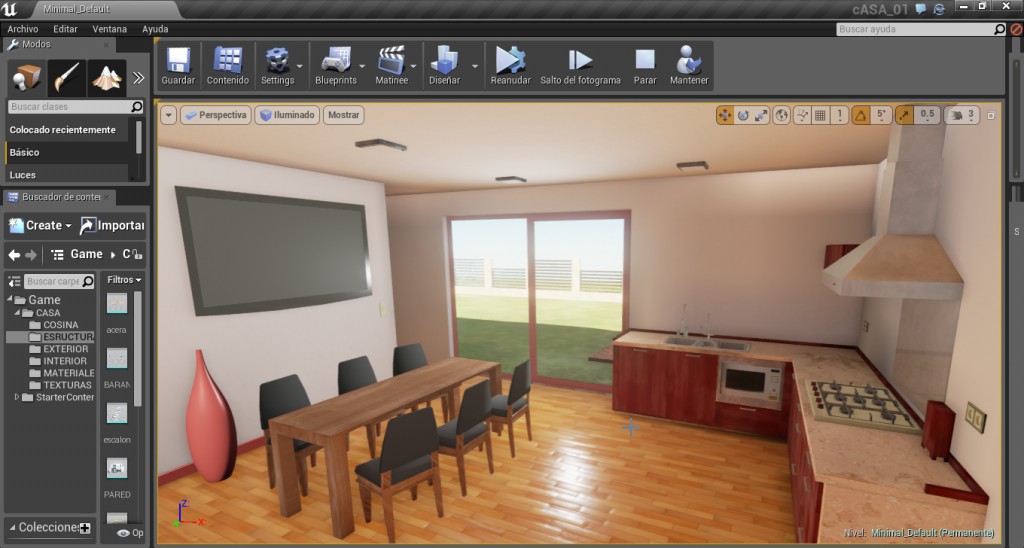Open the Mostrar show flags menu
The image size is (1024, 548).
(x=344, y=115)
